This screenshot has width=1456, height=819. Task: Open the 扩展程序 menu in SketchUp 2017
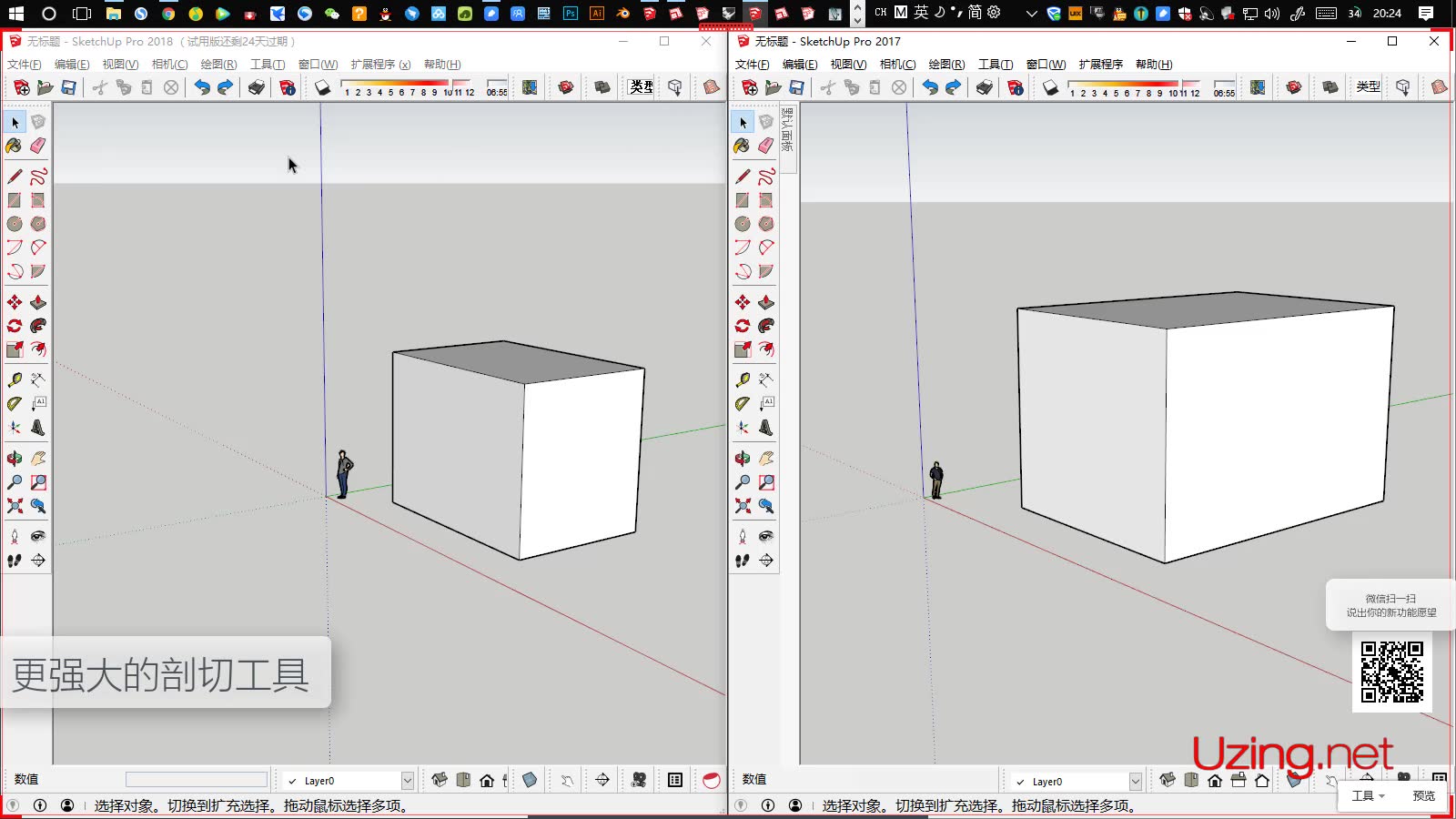tap(1100, 64)
